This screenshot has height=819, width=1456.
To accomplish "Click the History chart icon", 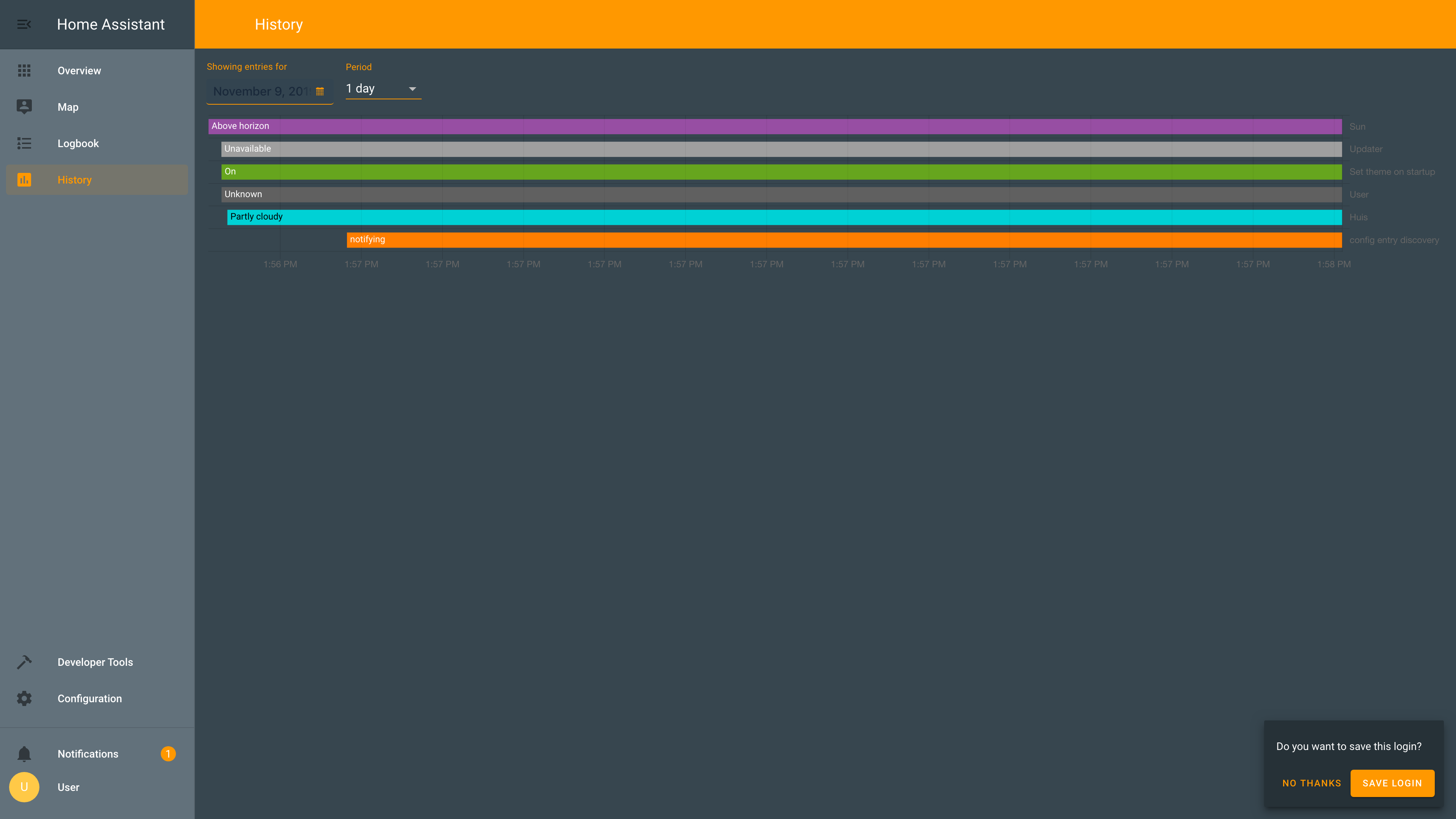I will click(24, 180).
